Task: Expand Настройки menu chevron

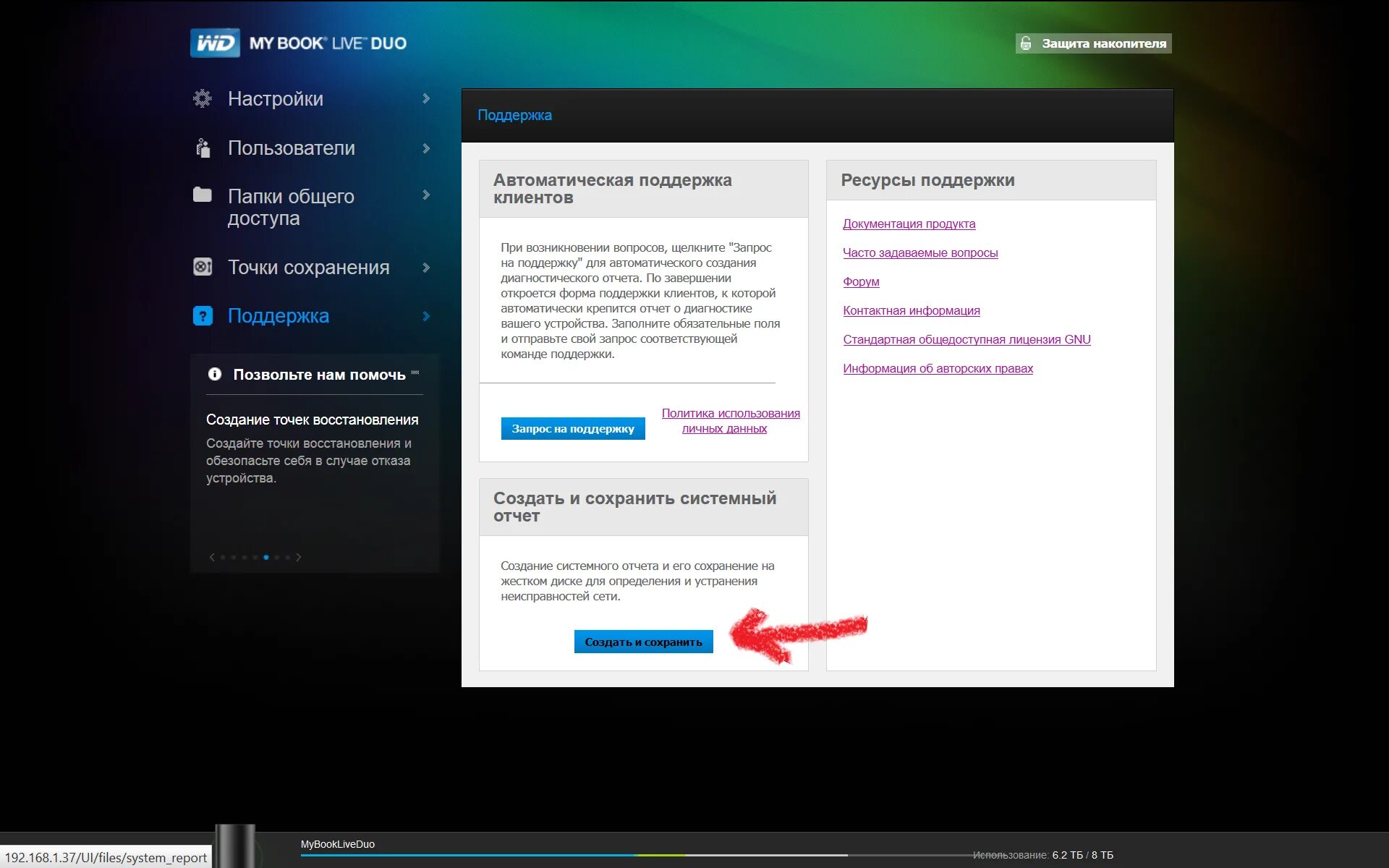Action: [x=426, y=98]
